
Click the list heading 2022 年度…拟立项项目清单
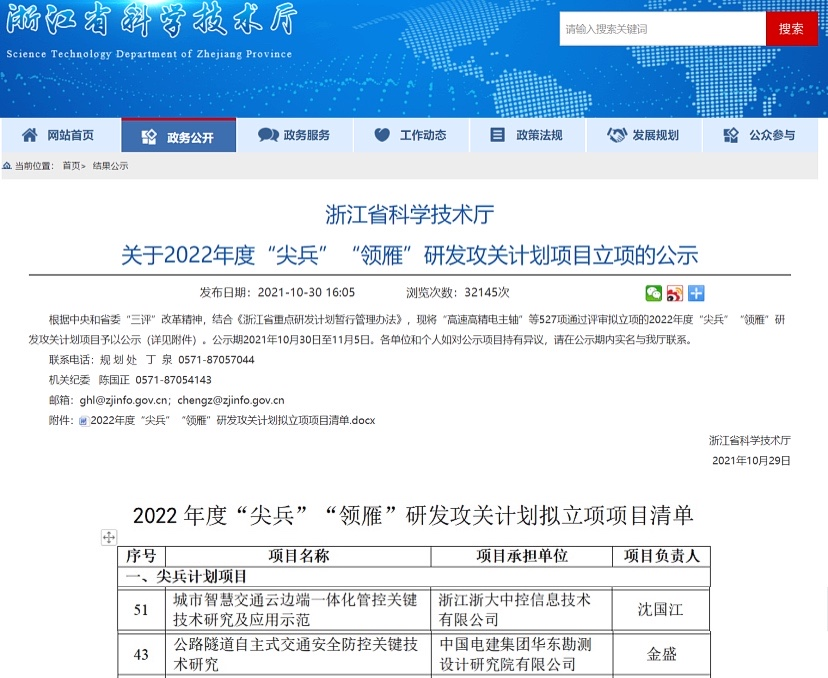[413, 515]
